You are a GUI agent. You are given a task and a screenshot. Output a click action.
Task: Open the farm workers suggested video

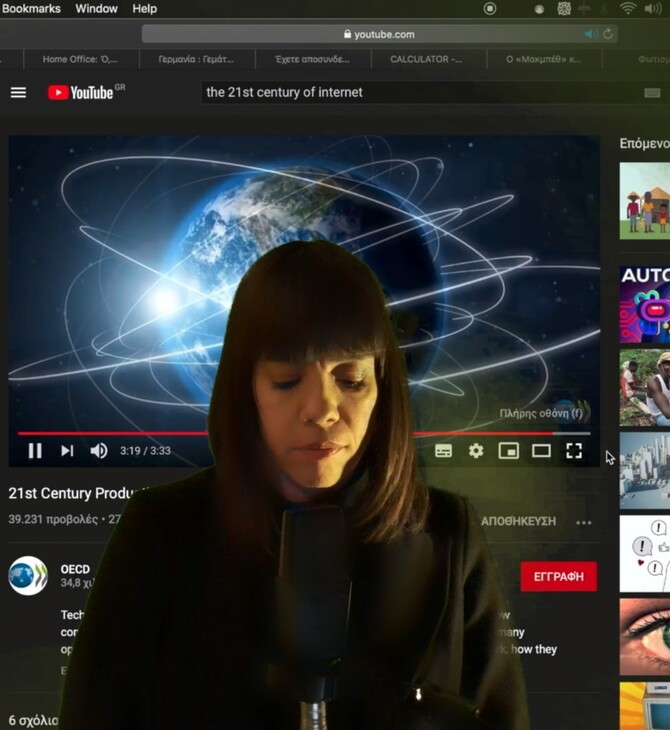pyautogui.click(x=644, y=388)
